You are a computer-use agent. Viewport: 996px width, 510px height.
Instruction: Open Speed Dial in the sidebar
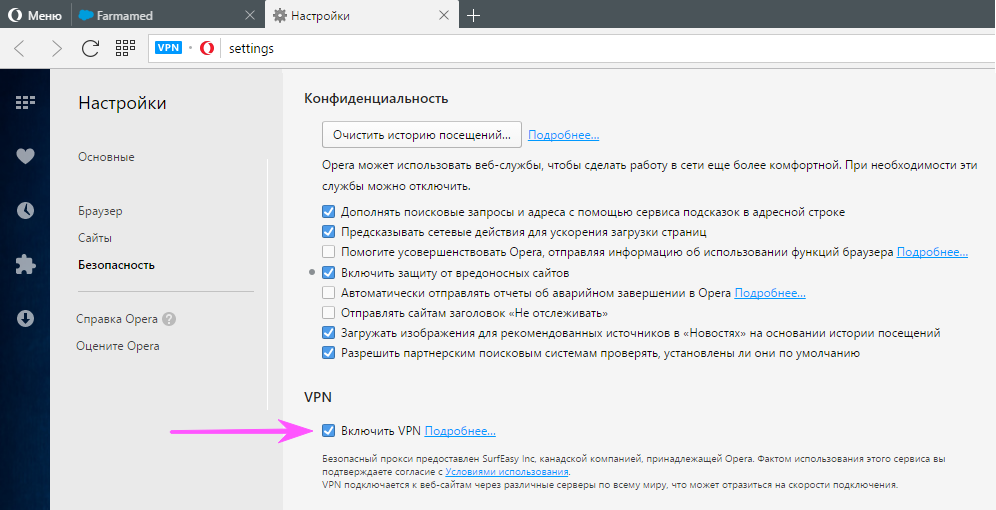25,102
